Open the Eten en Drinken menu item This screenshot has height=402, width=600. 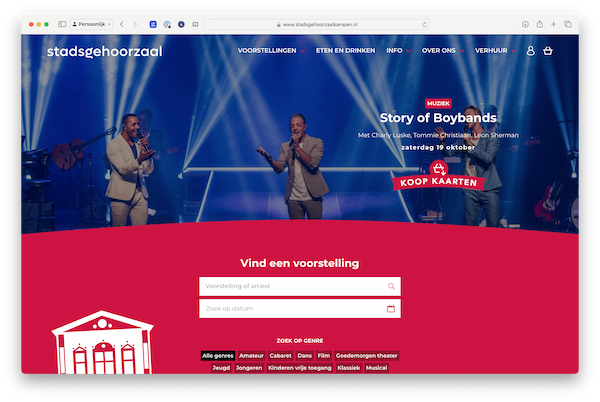click(345, 50)
